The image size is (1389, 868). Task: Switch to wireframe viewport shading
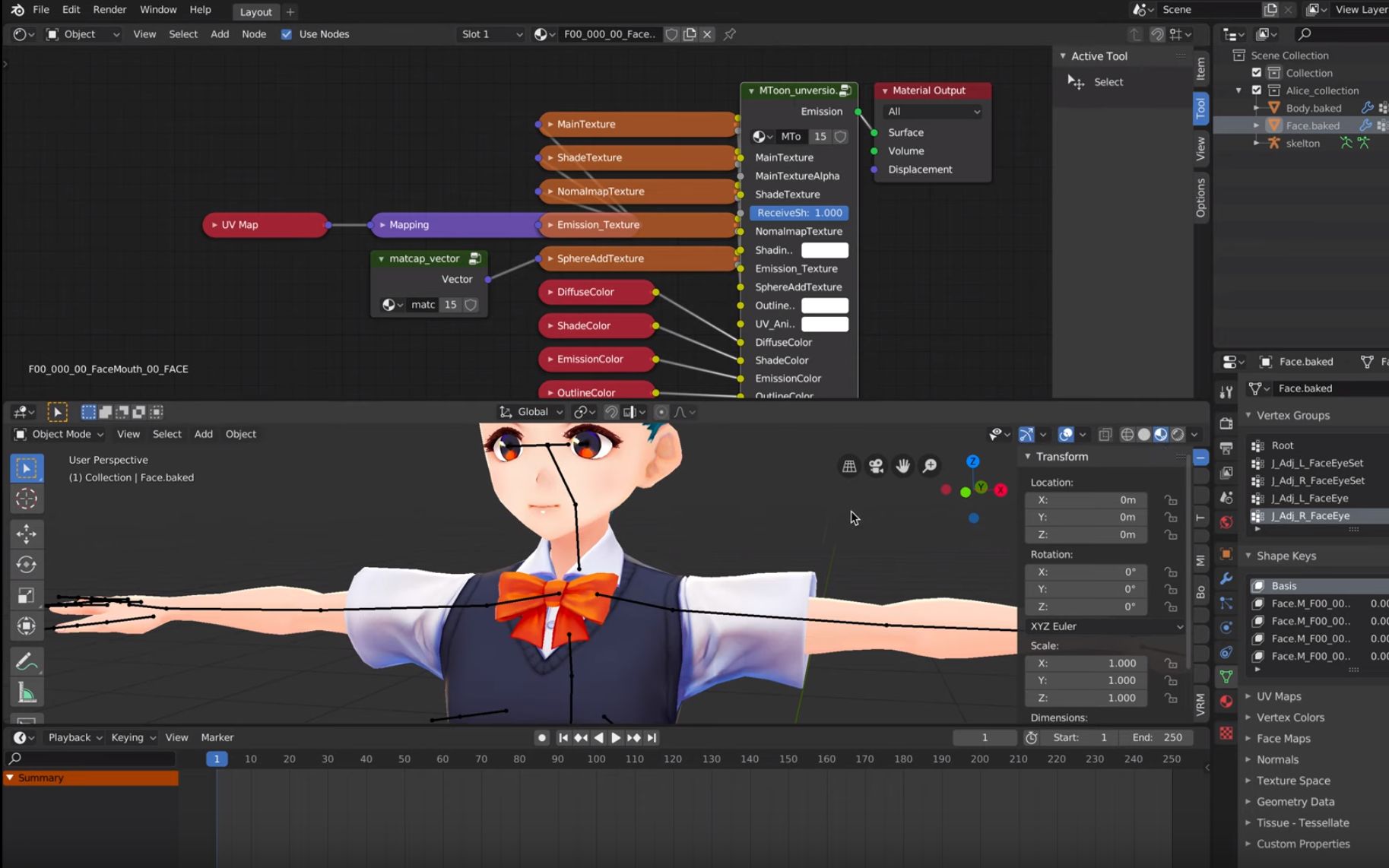point(1127,434)
